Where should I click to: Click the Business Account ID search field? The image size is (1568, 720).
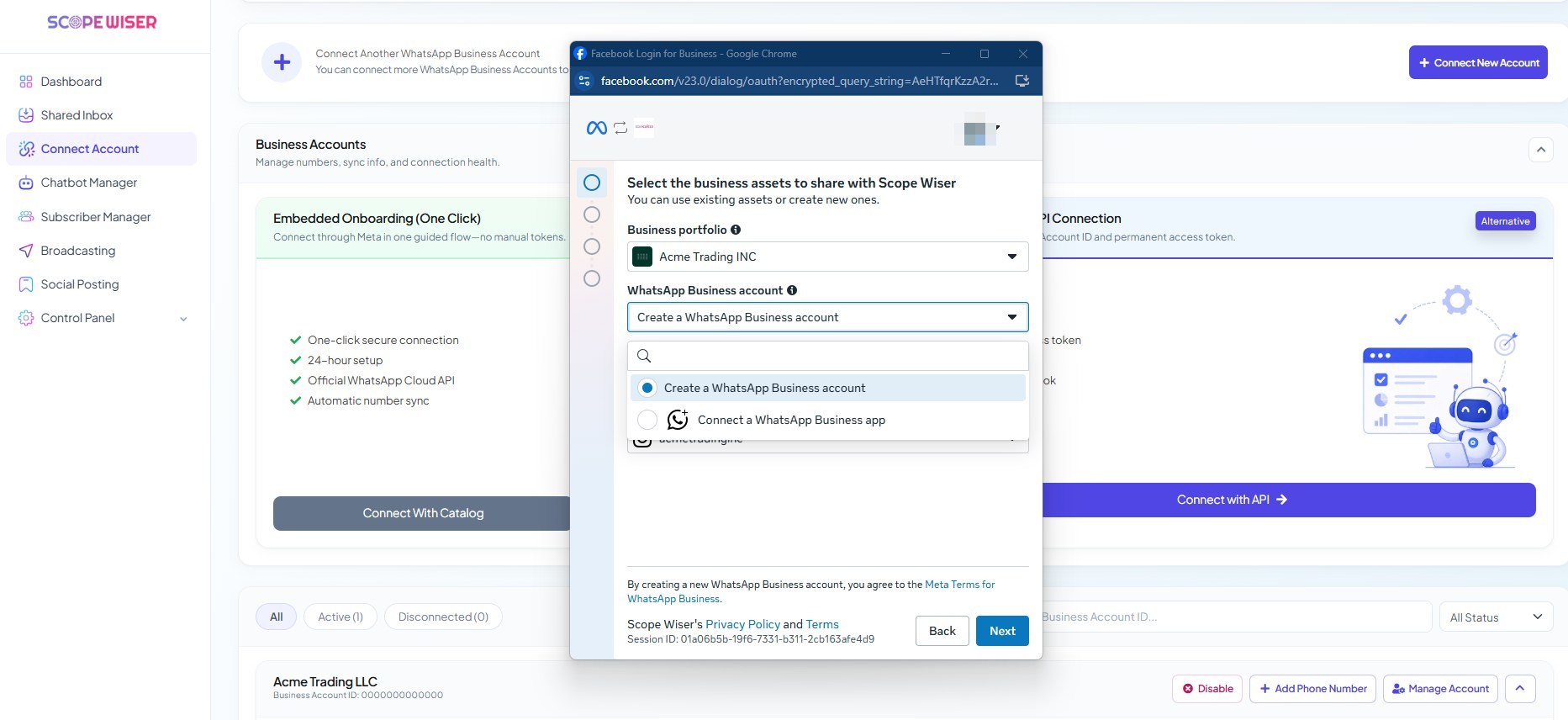pyautogui.click(x=1236, y=617)
